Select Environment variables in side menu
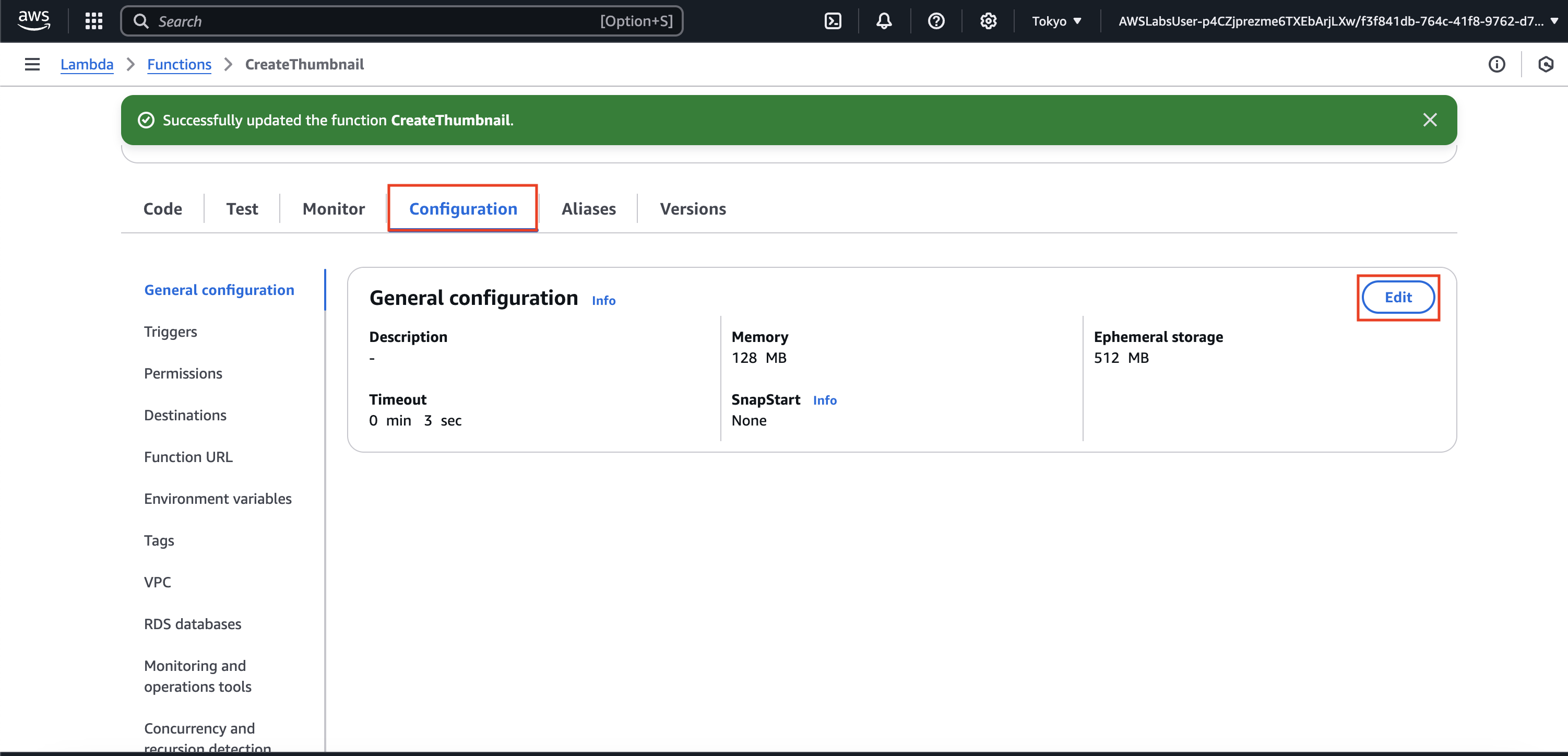This screenshot has width=1568, height=756. click(x=217, y=499)
